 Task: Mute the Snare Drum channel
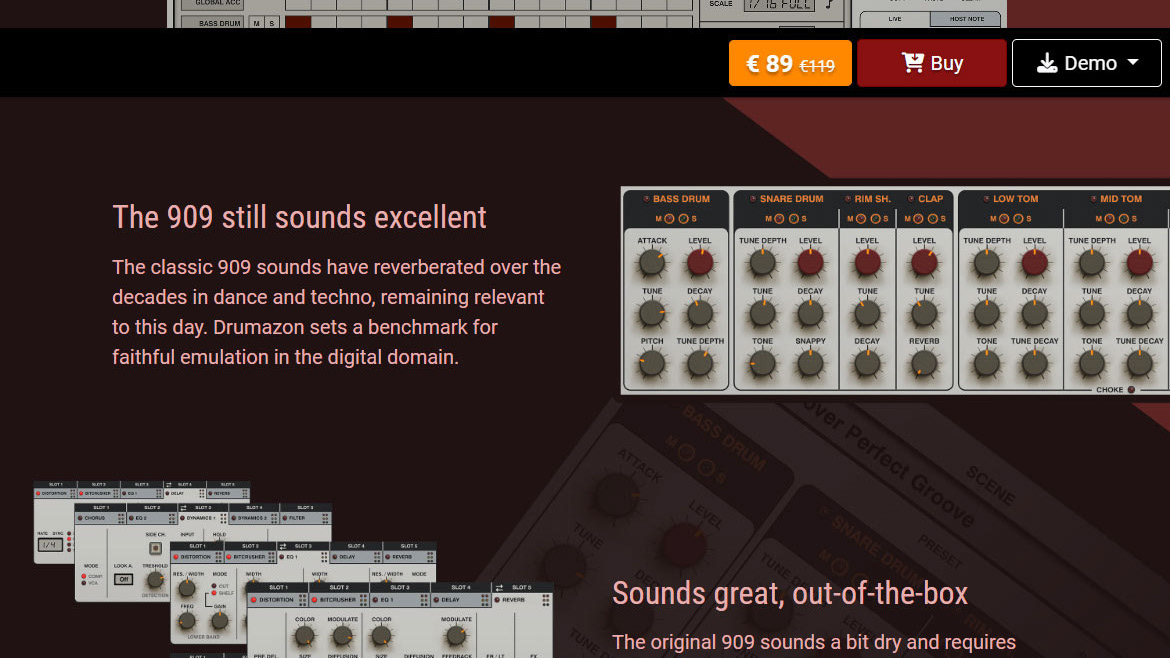click(x=779, y=219)
